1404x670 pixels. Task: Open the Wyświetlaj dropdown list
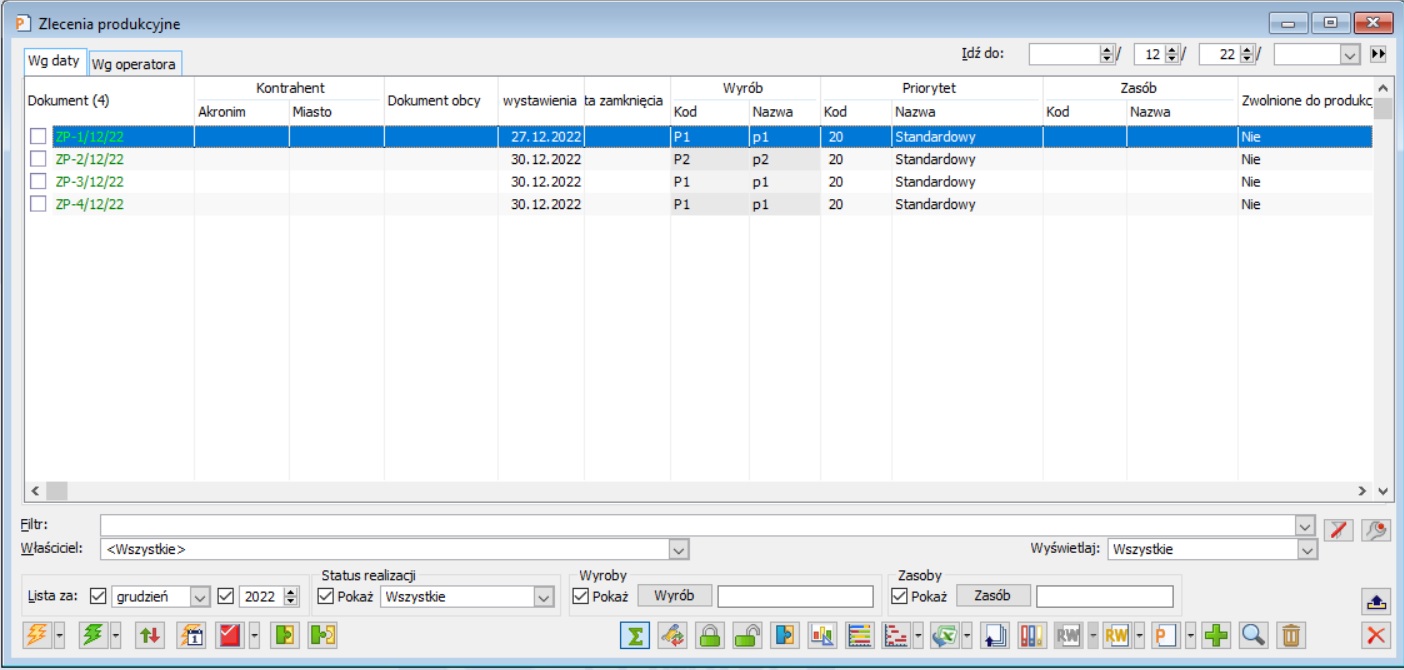(1307, 549)
